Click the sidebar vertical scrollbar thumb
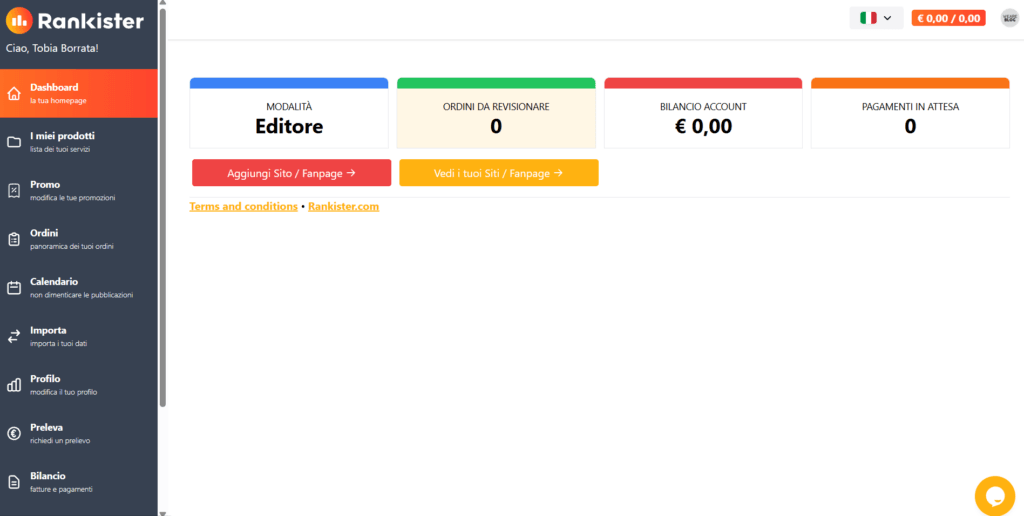The image size is (1024, 516). pyautogui.click(x=163, y=208)
